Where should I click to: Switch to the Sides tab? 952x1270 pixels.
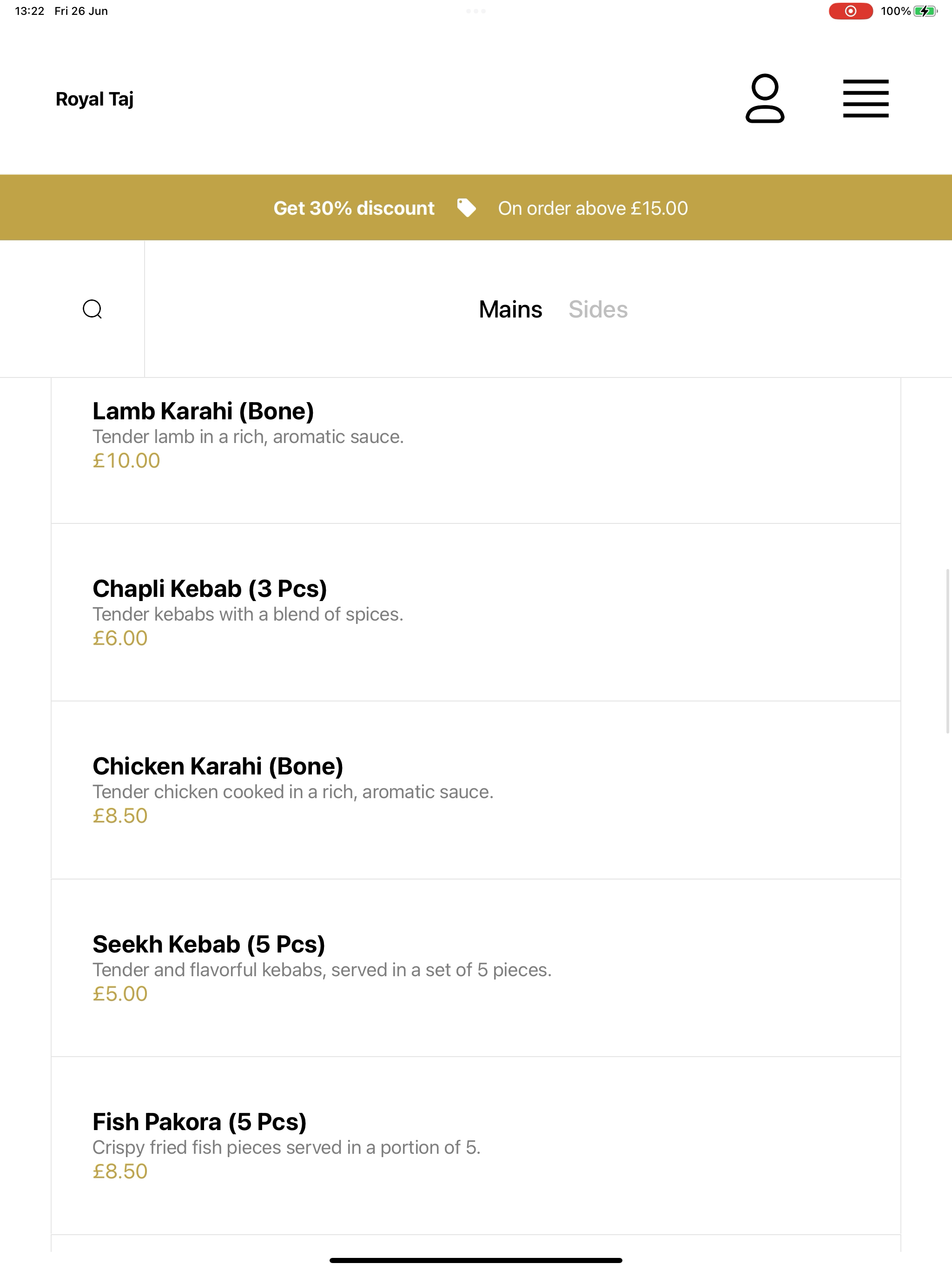[x=598, y=310]
